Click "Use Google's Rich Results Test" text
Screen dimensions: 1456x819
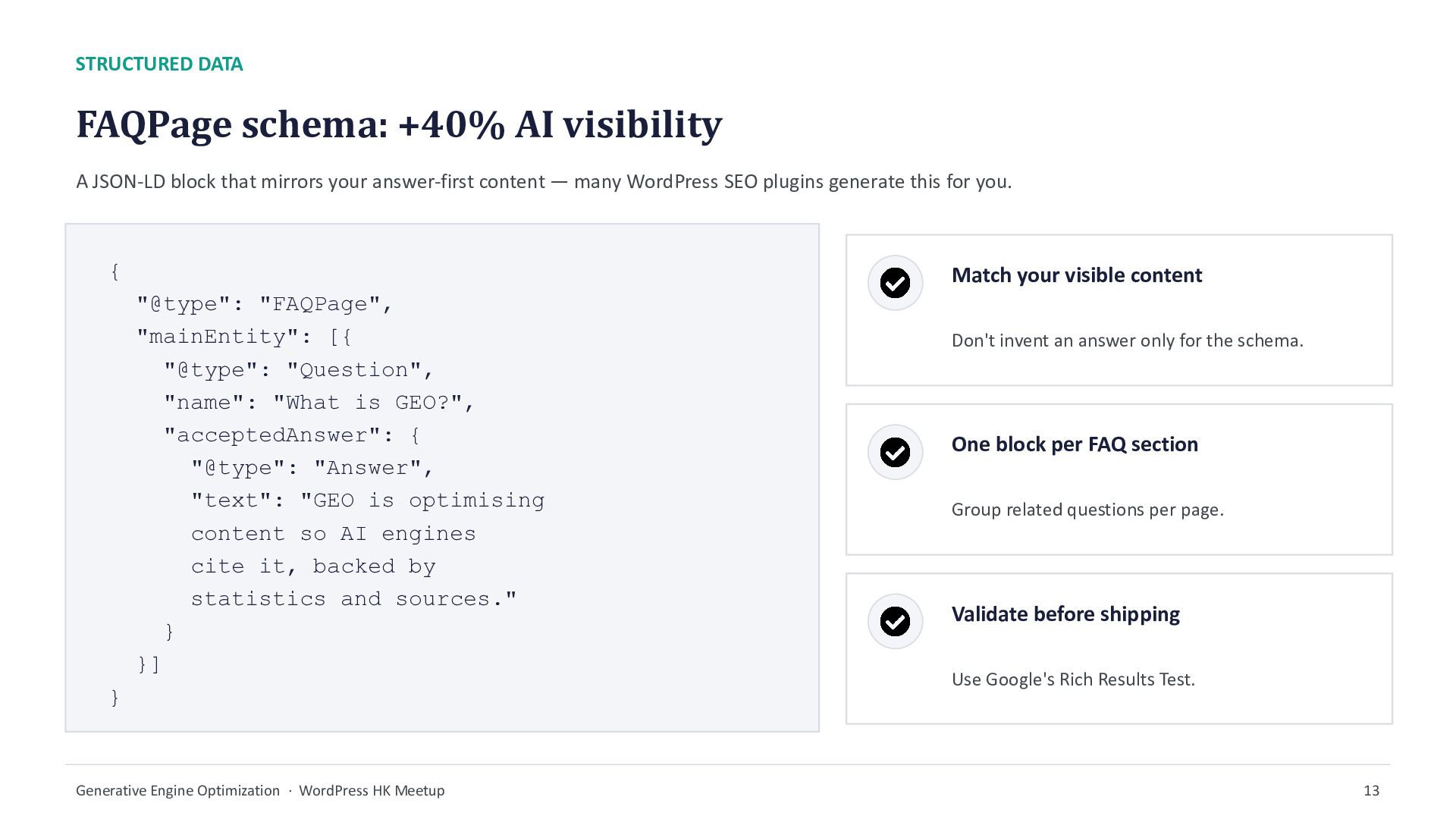coord(1073,679)
